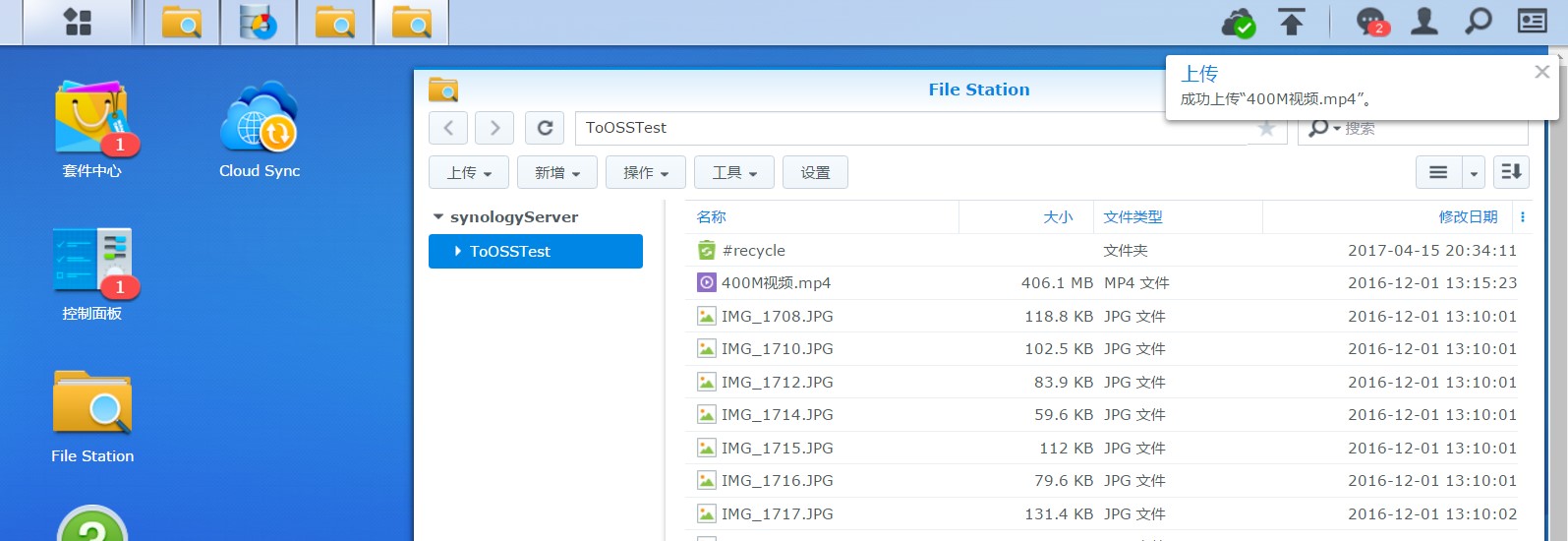The width and height of the screenshot is (1568, 541).
Task: Select the ToOSSTest folder in tree
Action: point(536,251)
